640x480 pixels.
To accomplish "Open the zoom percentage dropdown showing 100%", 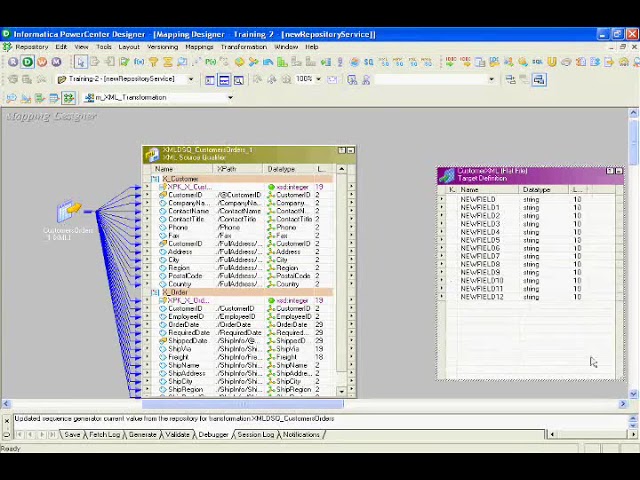I will tap(318, 79).
